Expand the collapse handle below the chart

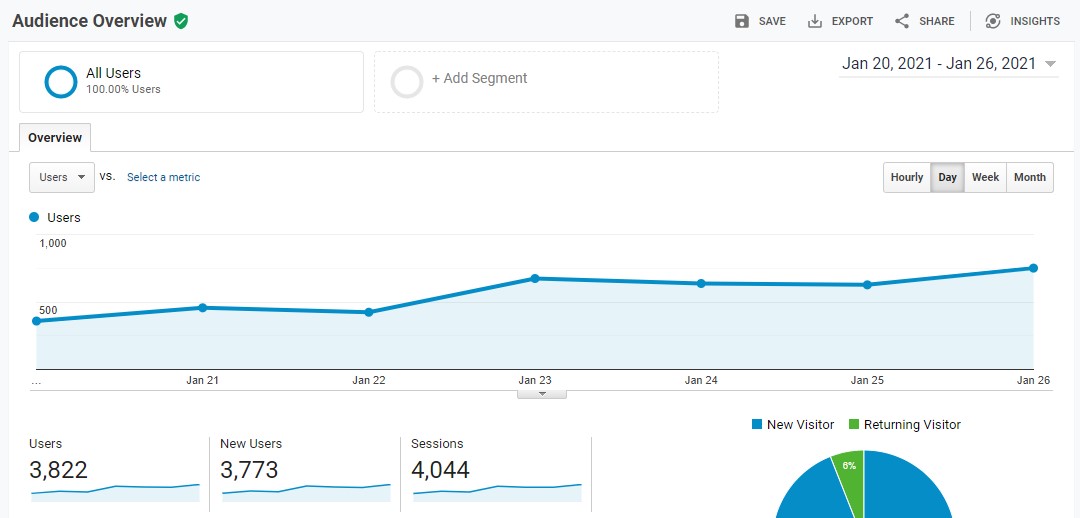(x=542, y=394)
